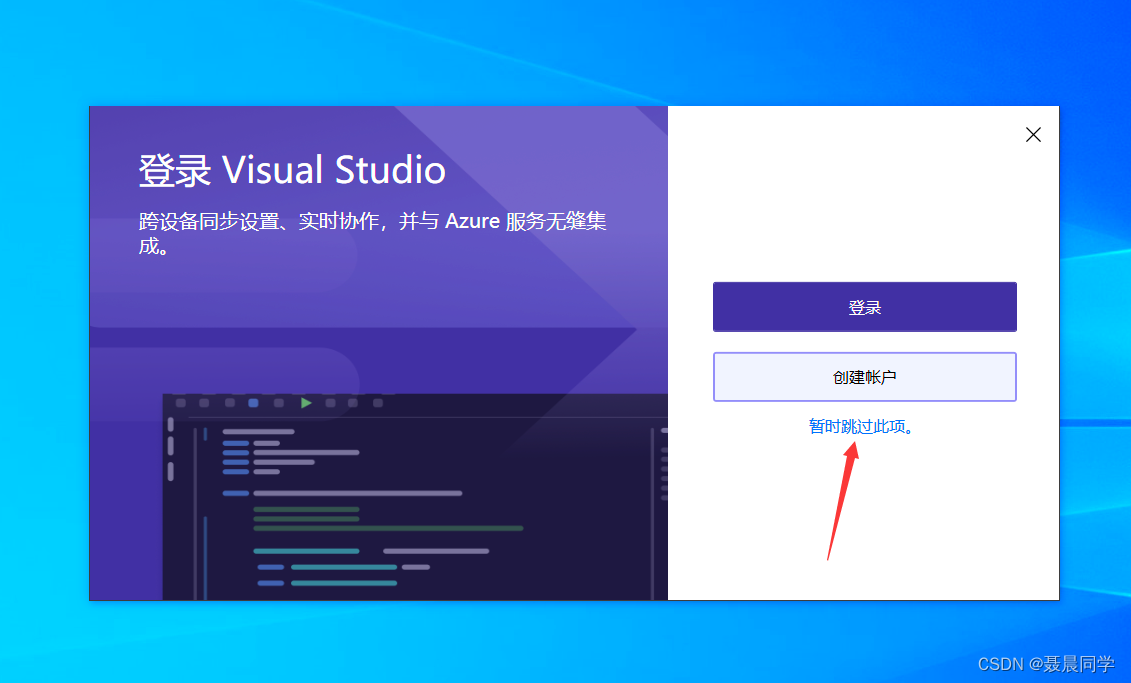Click the green Run play icon in editor preview

305,402
